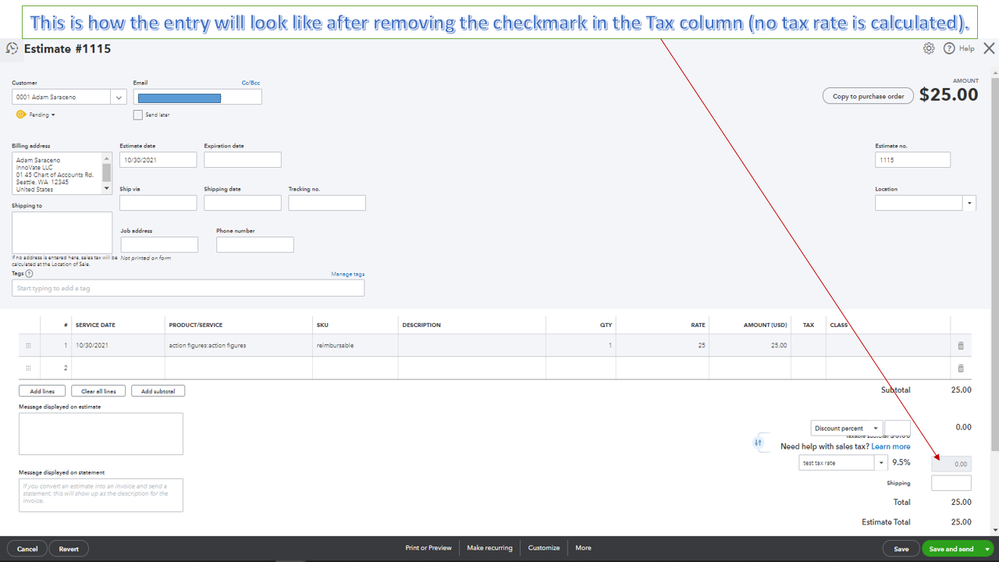Click the Shipping date field
The width and height of the screenshot is (999, 562).
[243, 203]
